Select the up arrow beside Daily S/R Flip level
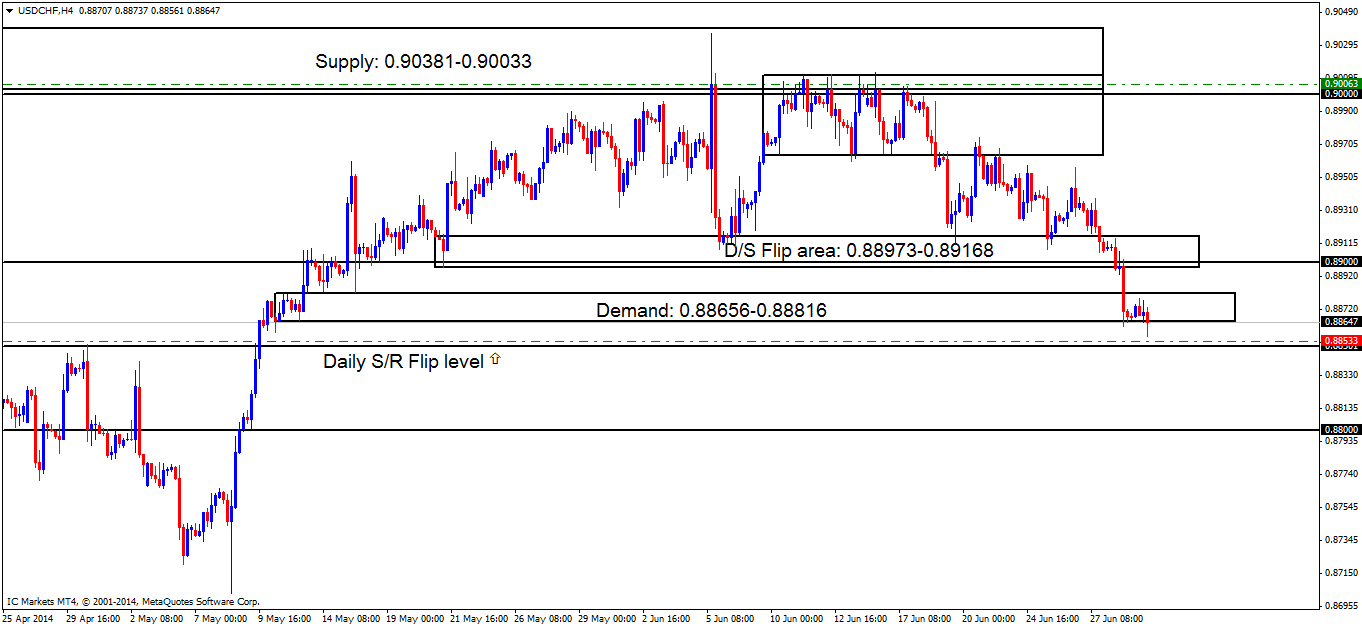Viewport: 1362px width, 627px height. tap(494, 359)
